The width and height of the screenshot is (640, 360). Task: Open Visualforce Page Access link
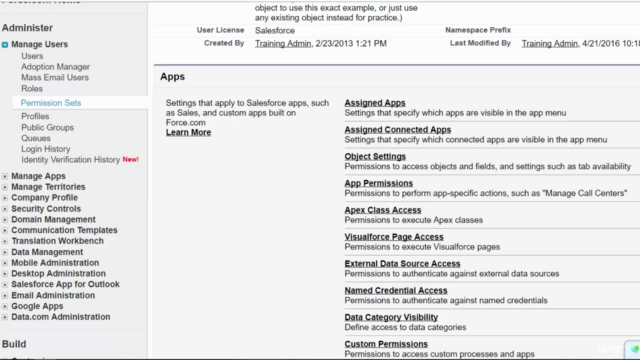pyautogui.click(x=394, y=237)
